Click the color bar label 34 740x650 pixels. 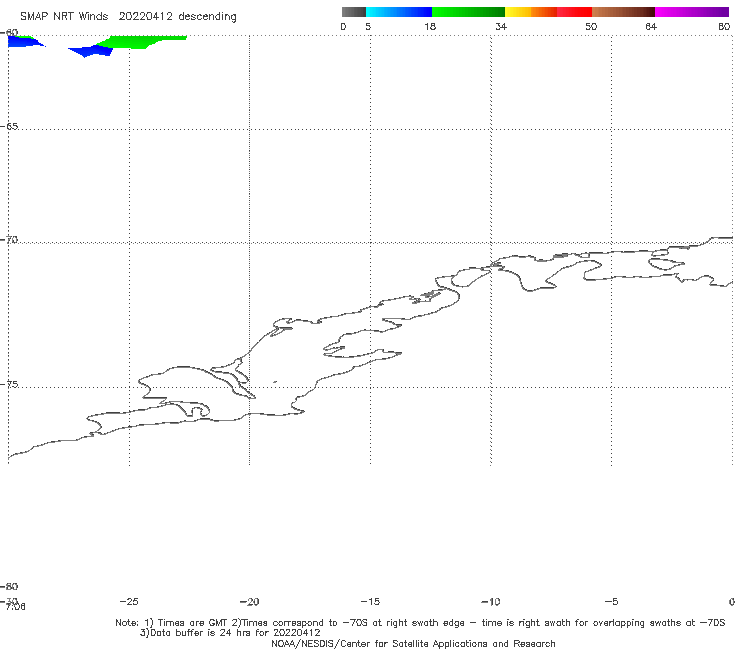click(501, 26)
